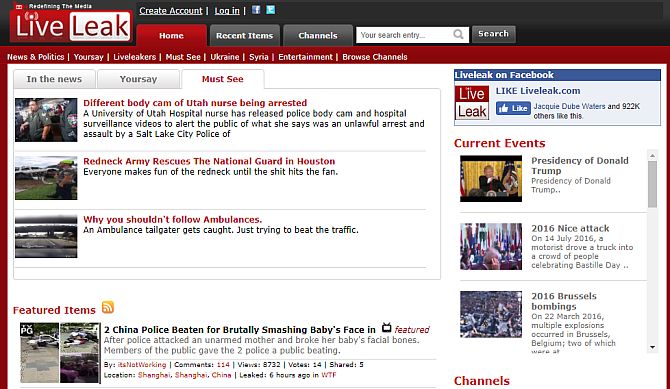670x389 pixels.
Task: Open Browse Channels link
Action: click(375, 57)
